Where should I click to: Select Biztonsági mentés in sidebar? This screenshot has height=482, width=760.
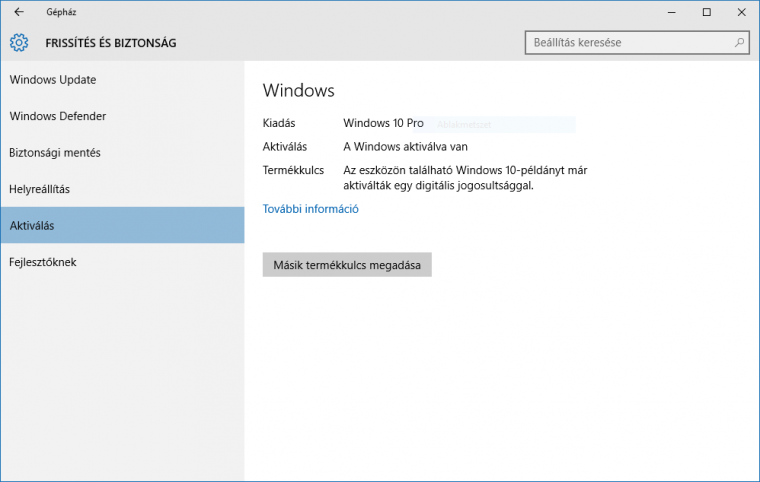tap(122, 152)
